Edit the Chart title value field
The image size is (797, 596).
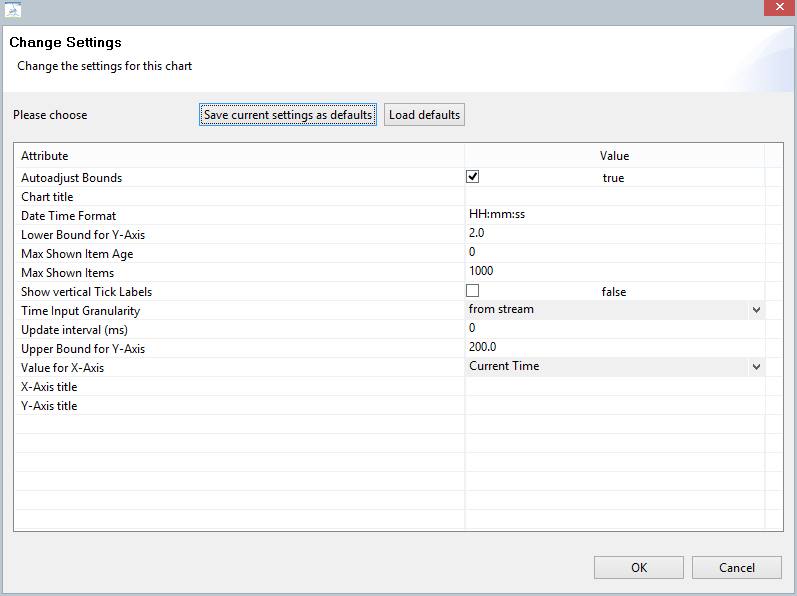tap(614, 197)
